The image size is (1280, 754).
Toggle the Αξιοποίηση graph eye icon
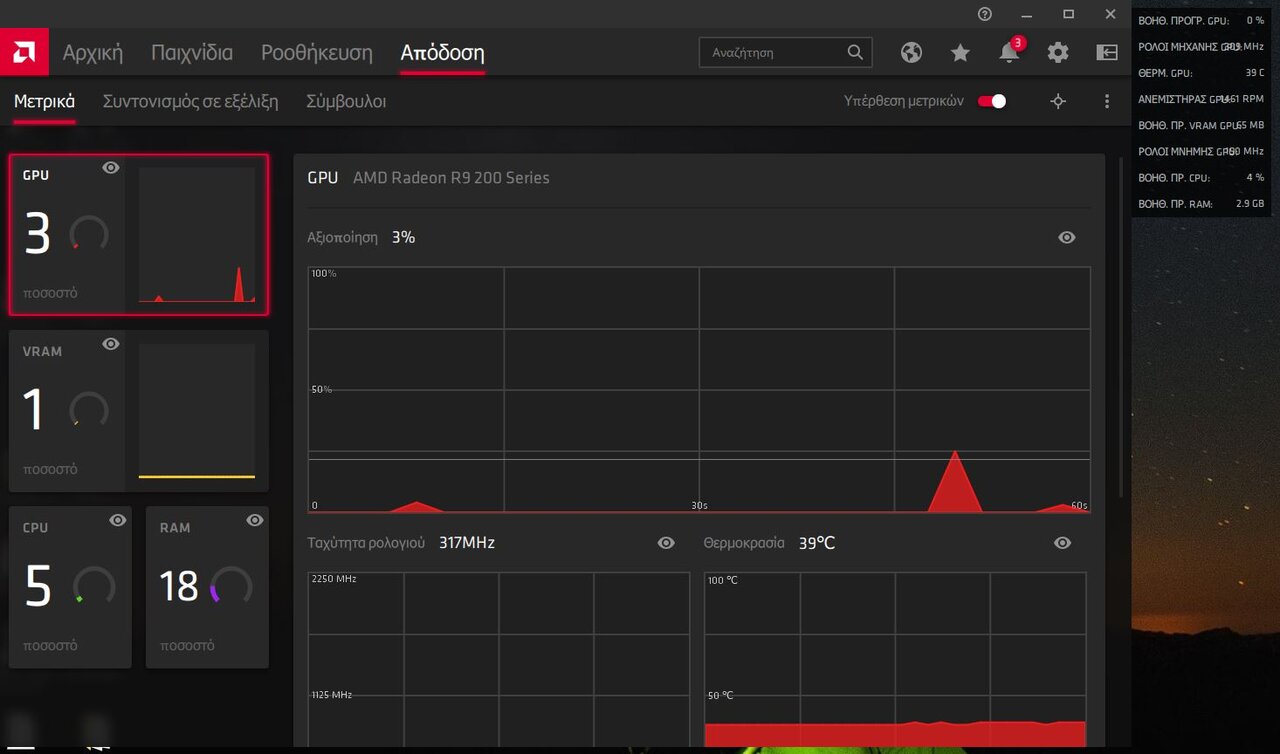coord(1067,237)
